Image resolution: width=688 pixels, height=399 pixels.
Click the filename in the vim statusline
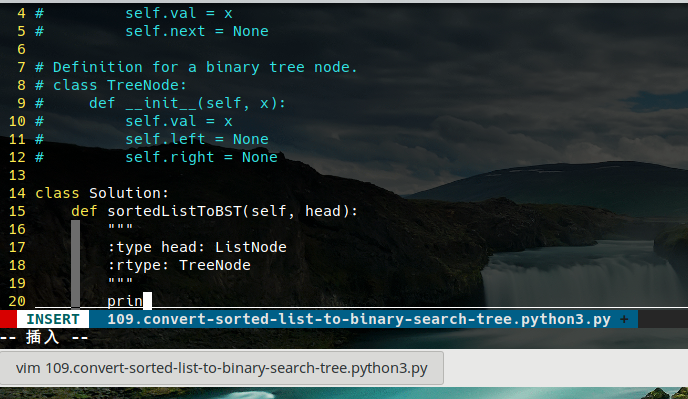coord(359,319)
